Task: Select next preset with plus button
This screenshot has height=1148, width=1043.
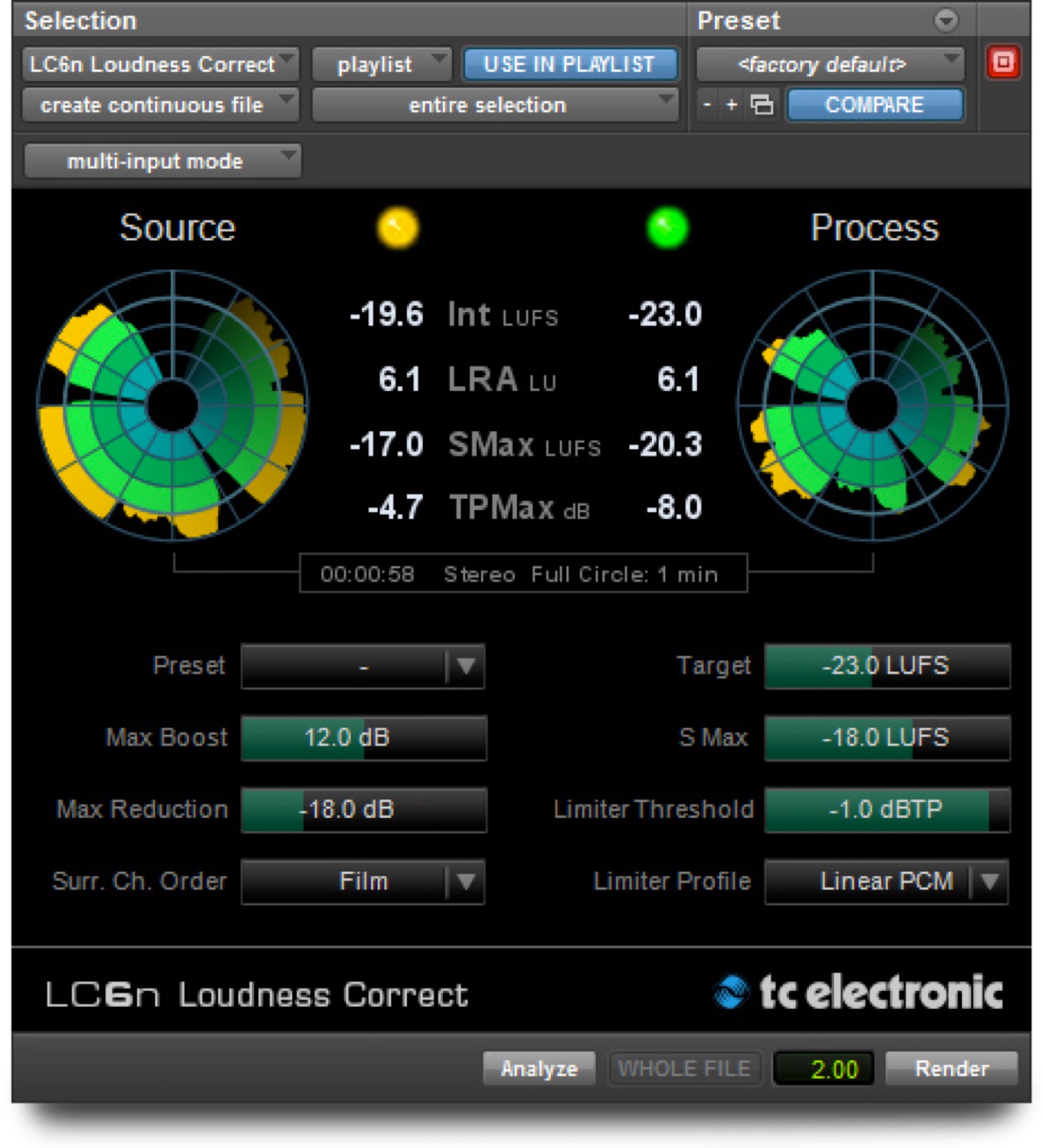Action: point(731,105)
